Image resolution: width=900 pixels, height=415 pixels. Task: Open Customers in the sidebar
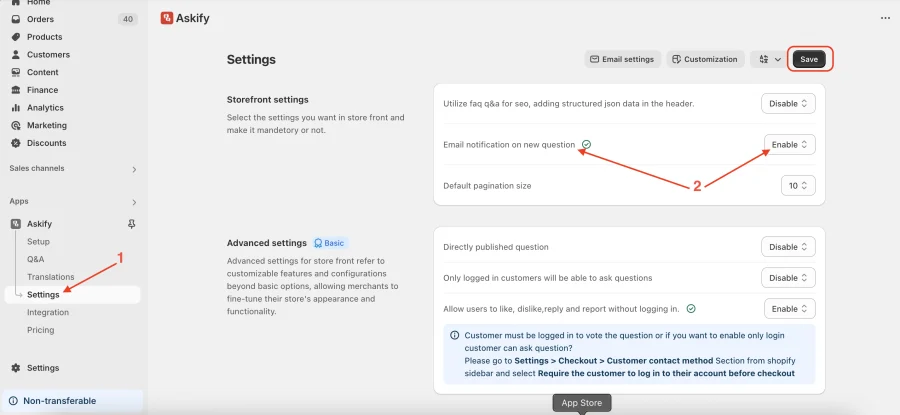pyautogui.click(x=48, y=55)
